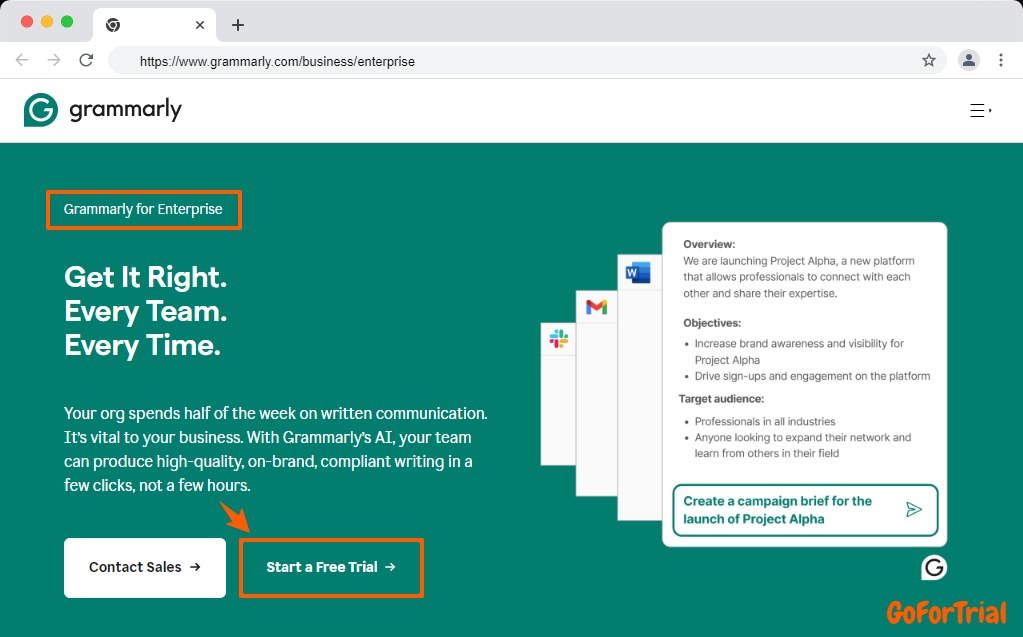Click the Microsoft Word icon card
The image size is (1023, 637).
tap(637, 272)
